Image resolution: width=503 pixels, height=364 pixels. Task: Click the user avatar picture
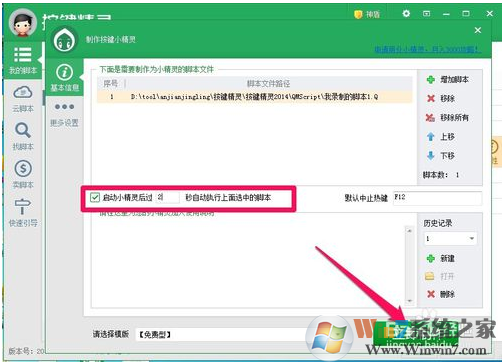(x=23, y=23)
